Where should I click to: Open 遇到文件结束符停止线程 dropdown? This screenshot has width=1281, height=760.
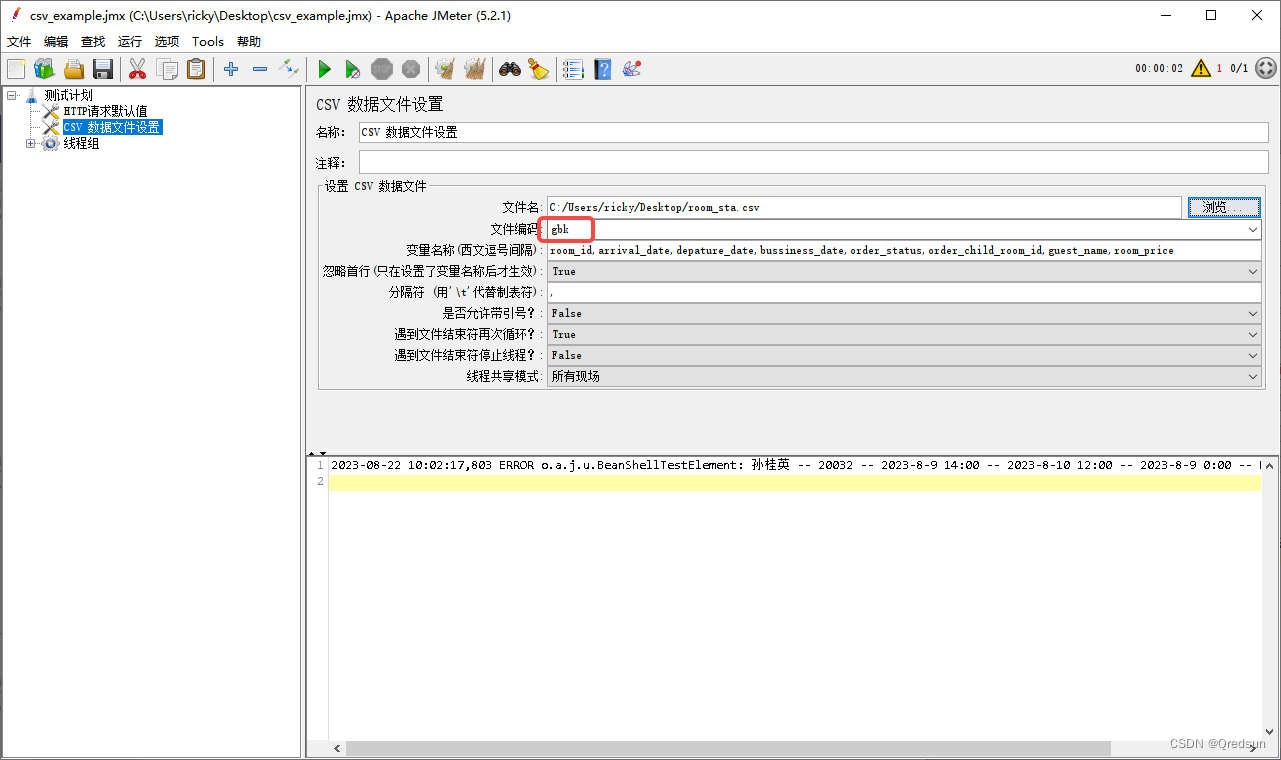click(x=904, y=355)
